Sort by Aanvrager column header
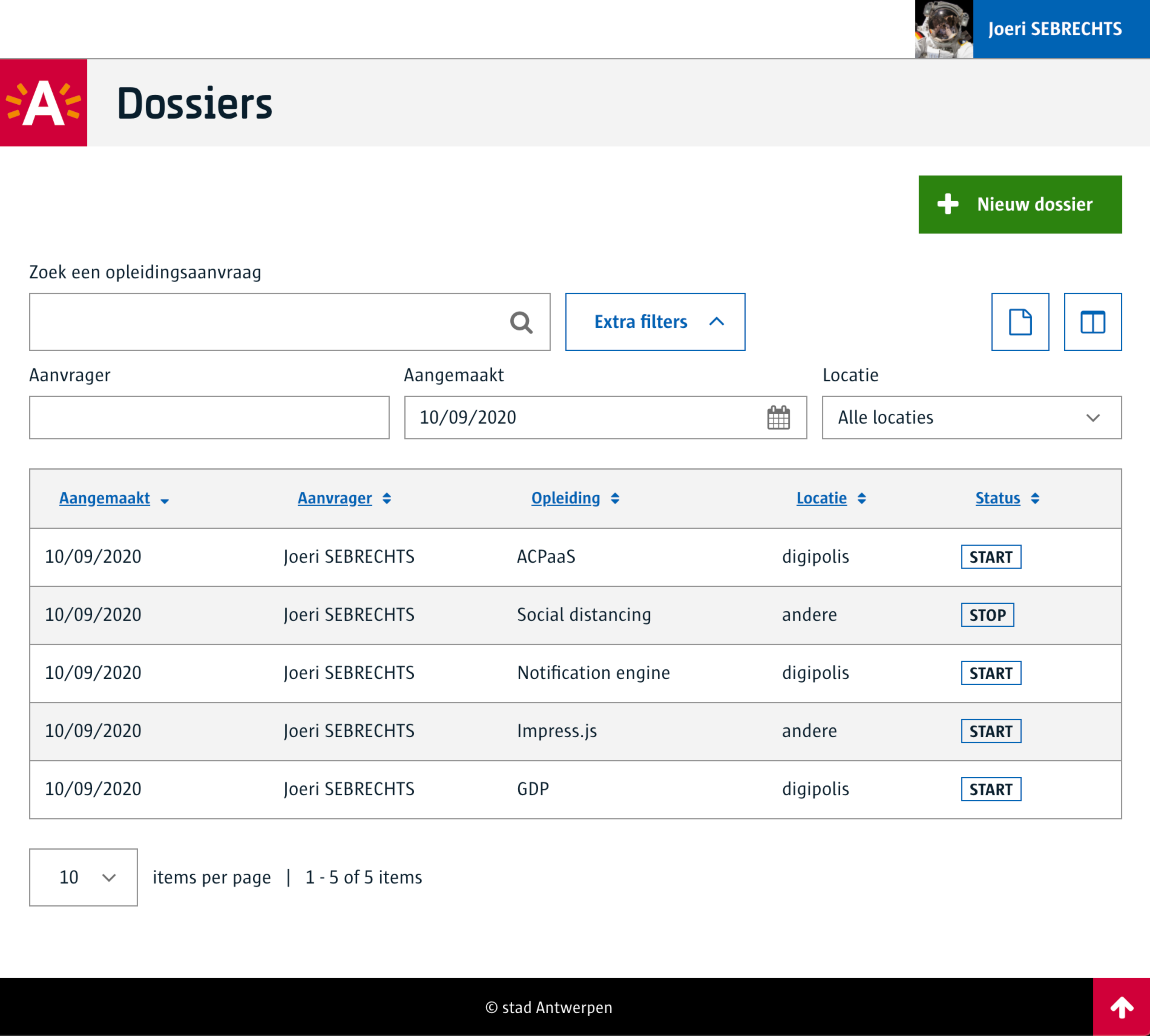 point(335,498)
